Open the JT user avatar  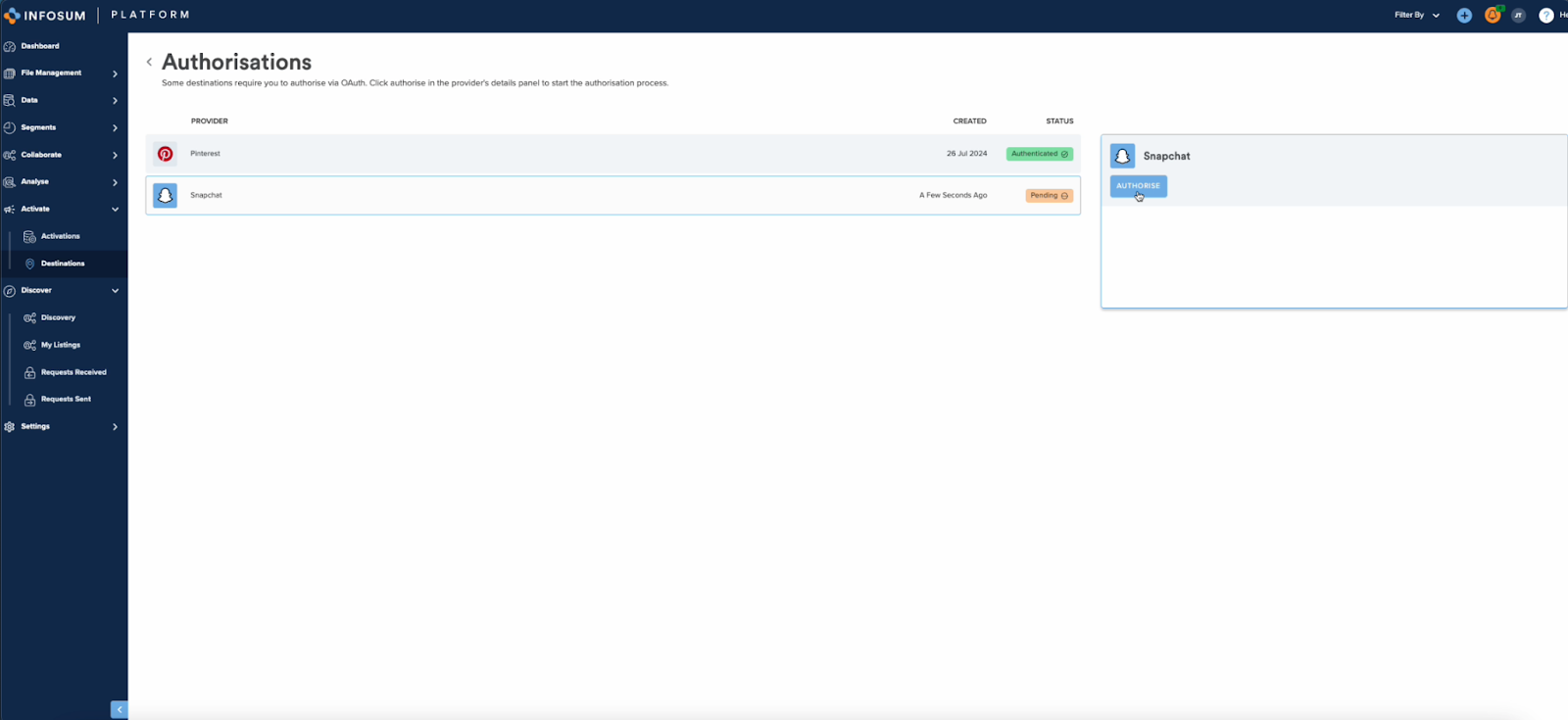click(x=1518, y=16)
